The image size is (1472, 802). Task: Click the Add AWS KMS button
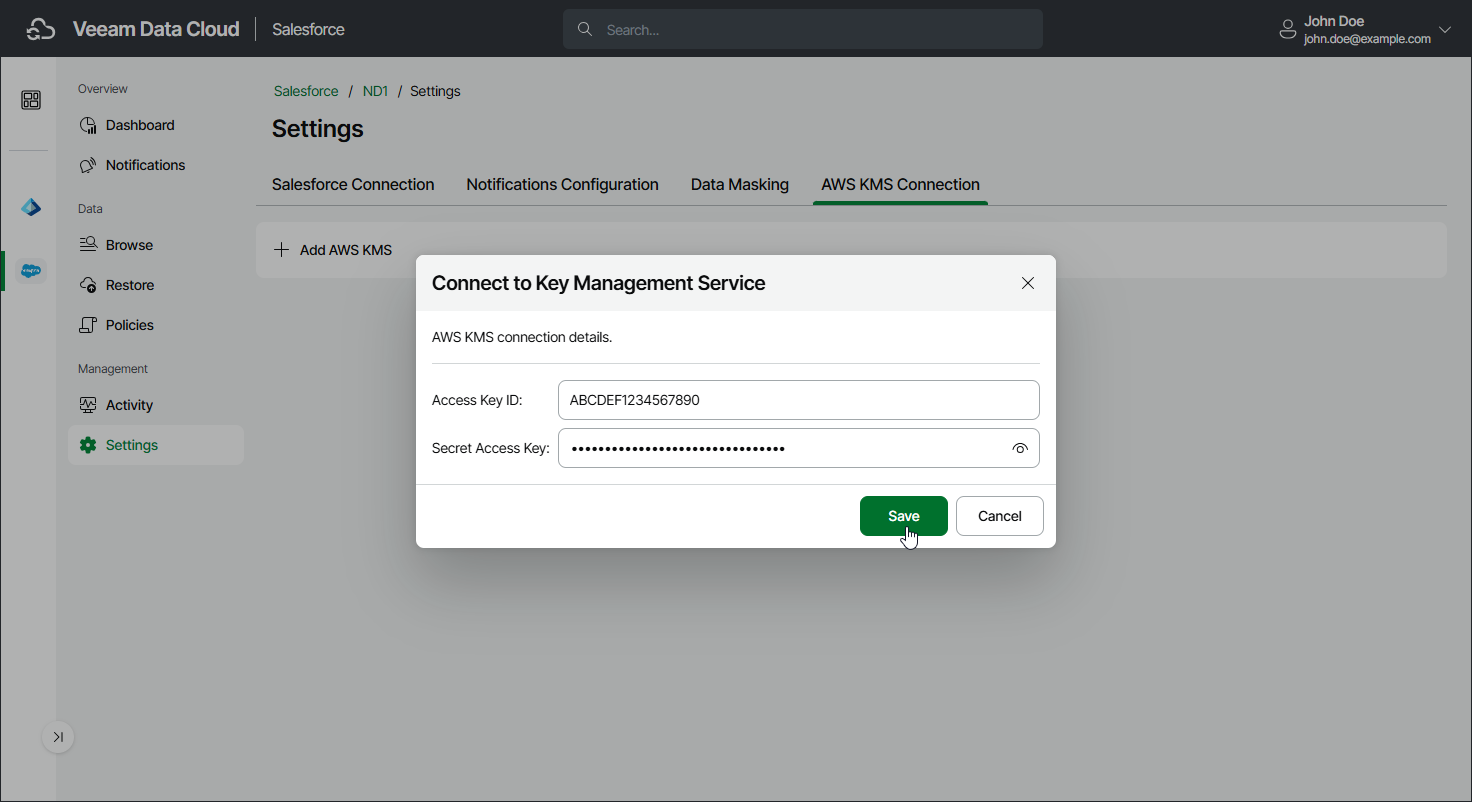[333, 250]
